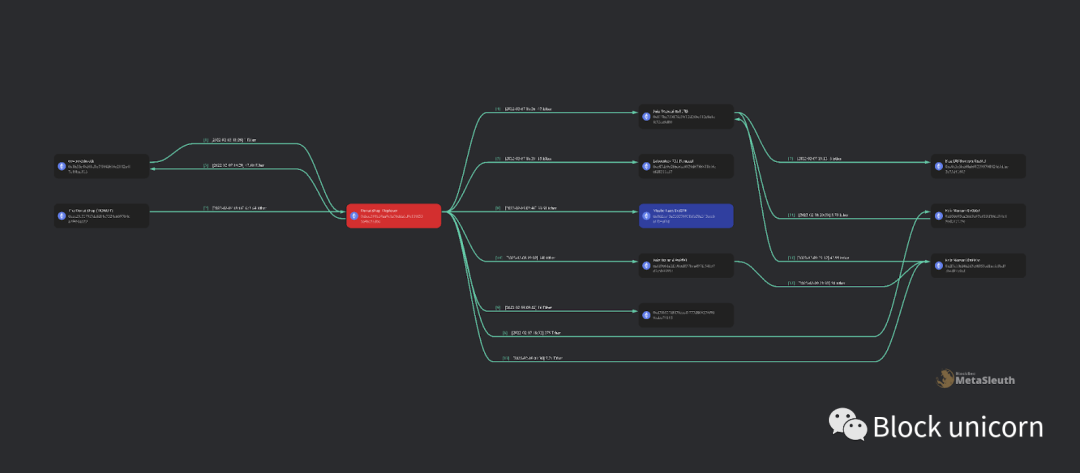Image resolution: width=1080 pixels, height=473 pixels.
Task: Select the unlabeled node showing only an address
Action: [x=686, y=315]
